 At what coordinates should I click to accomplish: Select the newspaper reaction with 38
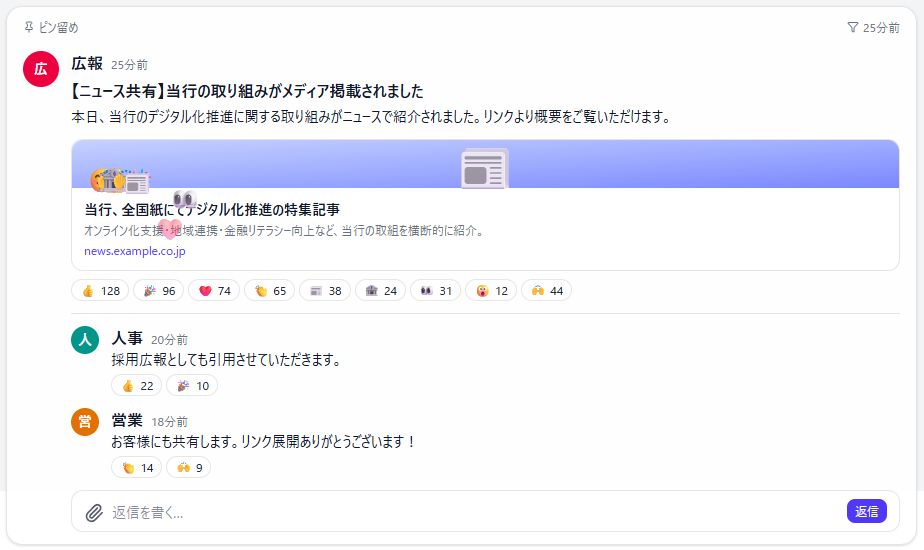point(325,291)
